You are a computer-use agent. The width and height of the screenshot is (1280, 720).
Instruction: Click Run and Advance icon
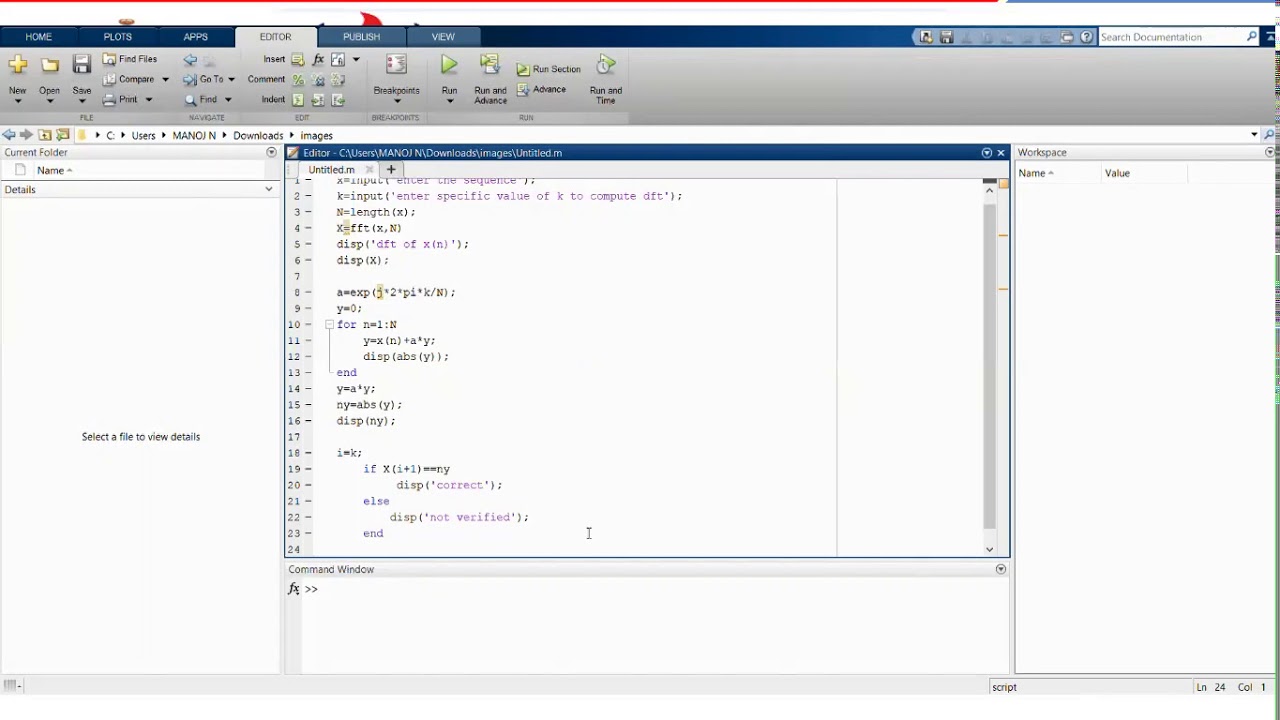(489, 65)
